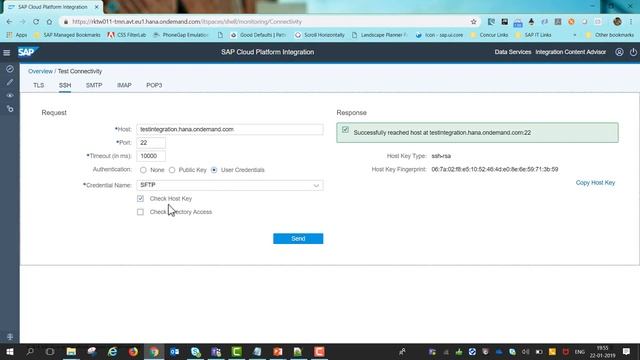Switch to the IMAP tab
Screen dimensions: 640x360
pyautogui.click(x=124, y=85)
